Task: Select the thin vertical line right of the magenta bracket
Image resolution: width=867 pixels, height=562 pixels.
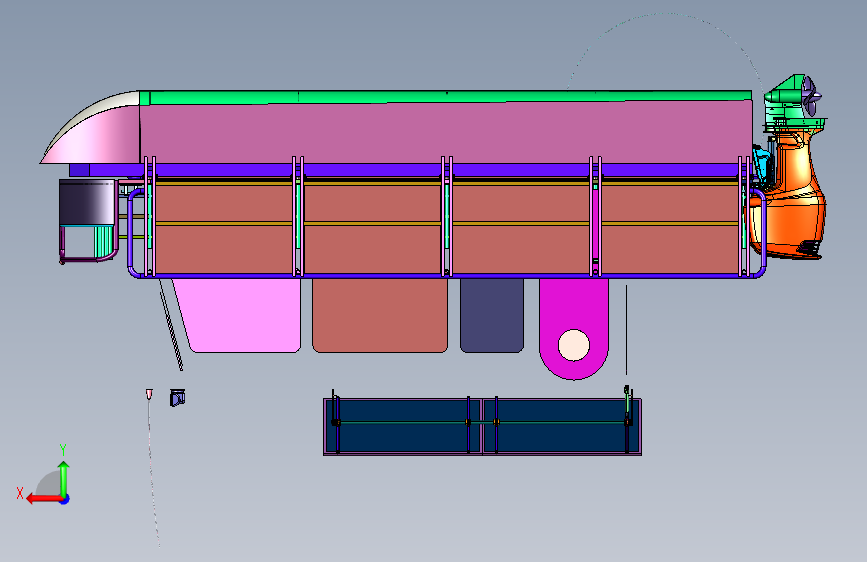Action: click(626, 330)
